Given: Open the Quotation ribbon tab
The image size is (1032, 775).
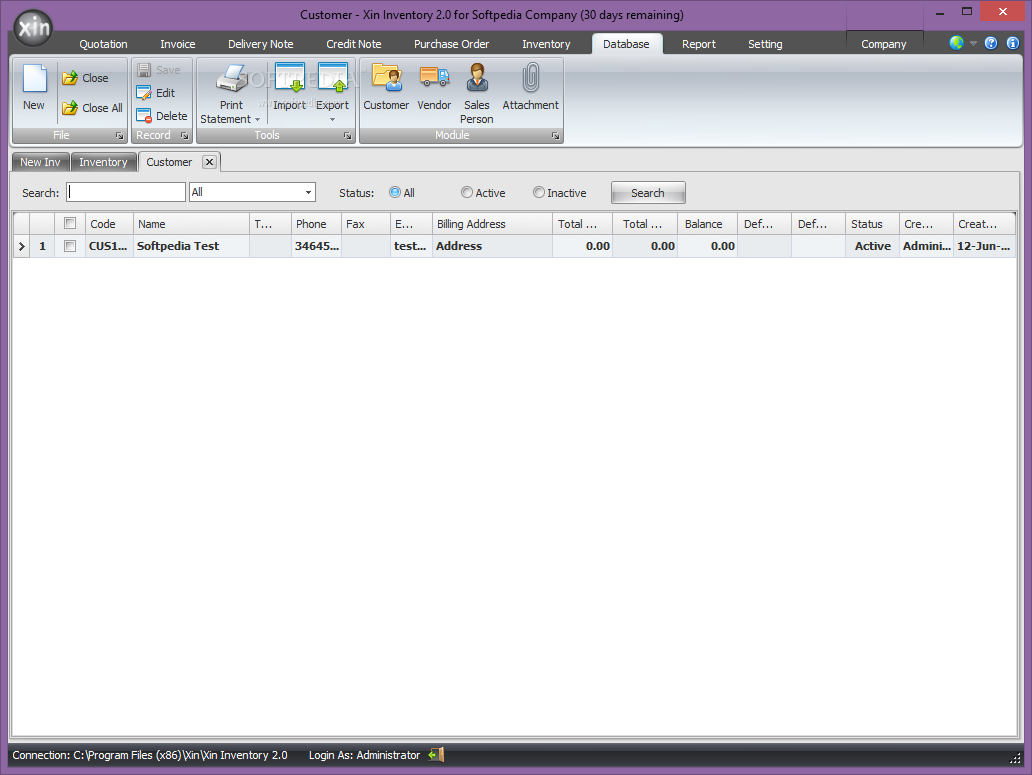Looking at the screenshot, I should (x=103, y=44).
